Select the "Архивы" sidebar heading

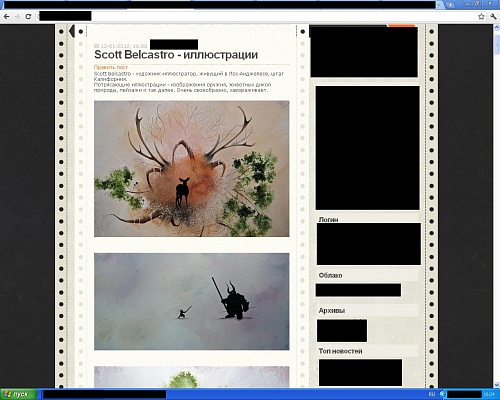[x=332, y=311]
